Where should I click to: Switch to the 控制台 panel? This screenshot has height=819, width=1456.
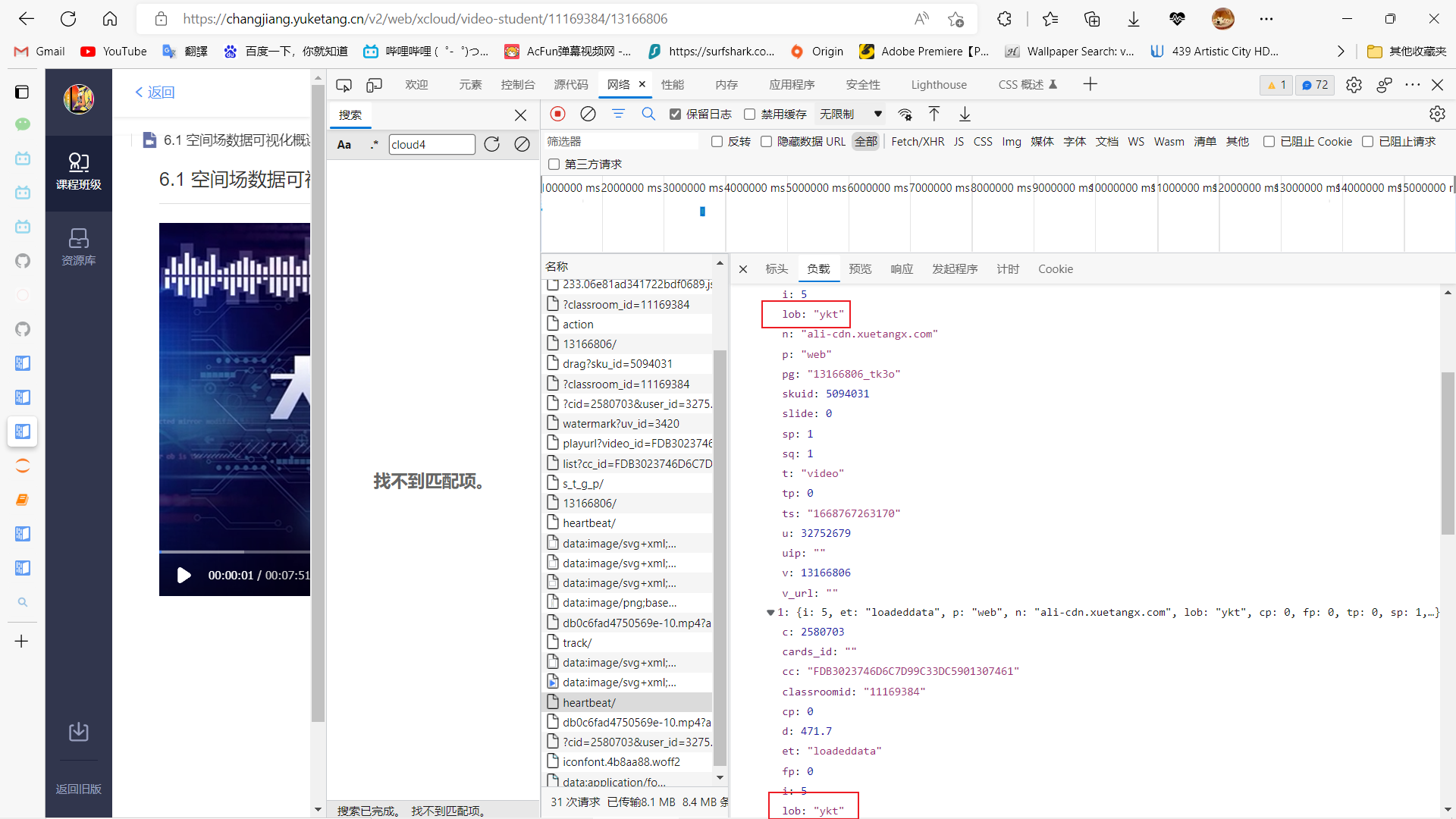[x=518, y=85]
